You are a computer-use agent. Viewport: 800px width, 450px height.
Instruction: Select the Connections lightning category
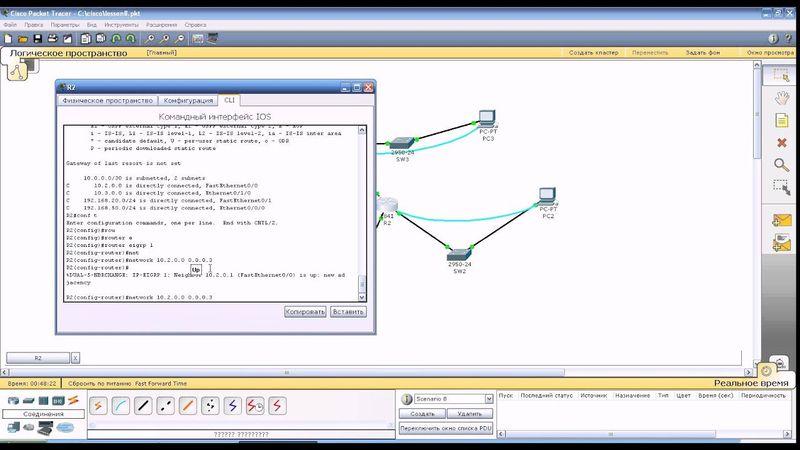[x=73, y=401]
